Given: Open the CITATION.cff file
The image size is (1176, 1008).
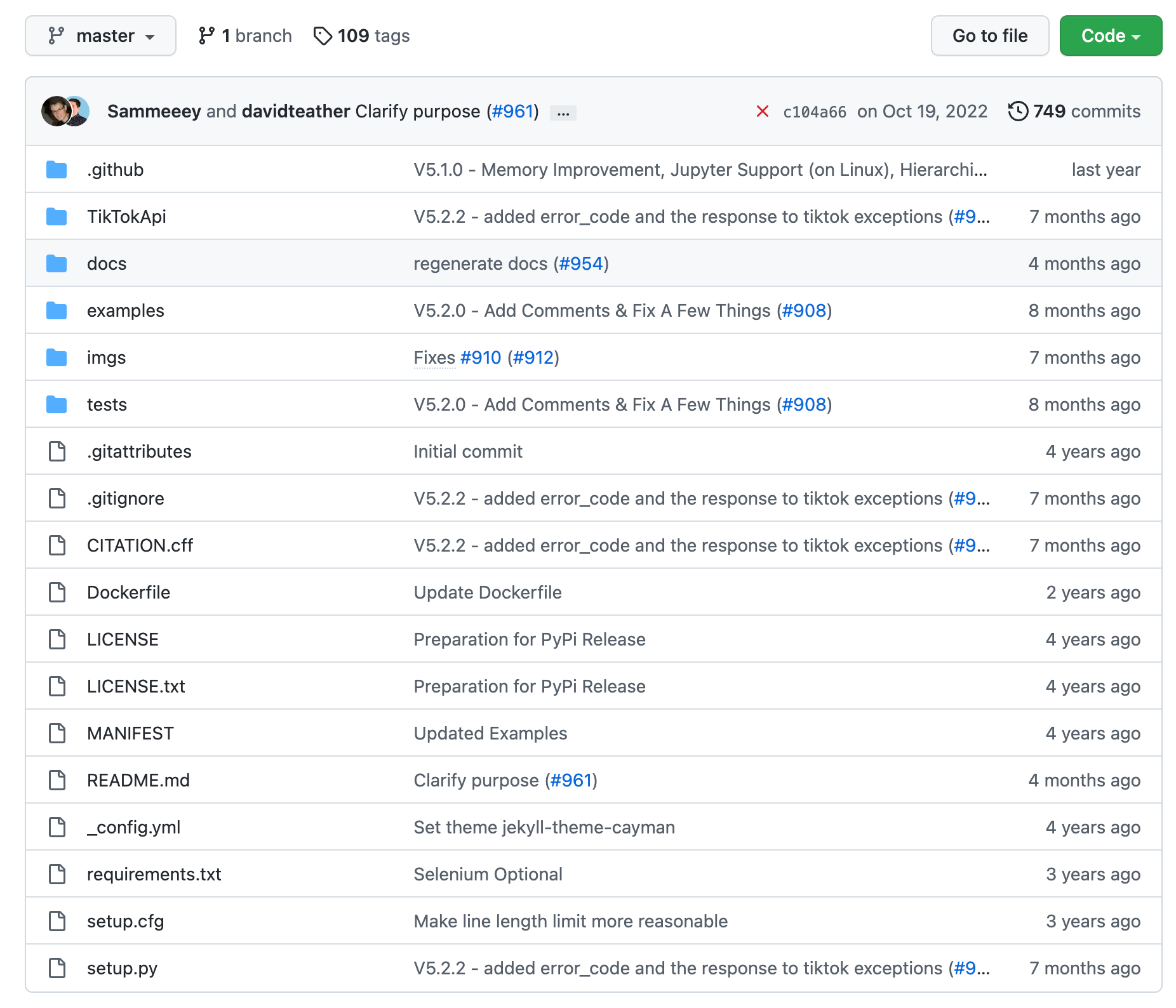Looking at the screenshot, I should pyautogui.click(x=140, y=545).
